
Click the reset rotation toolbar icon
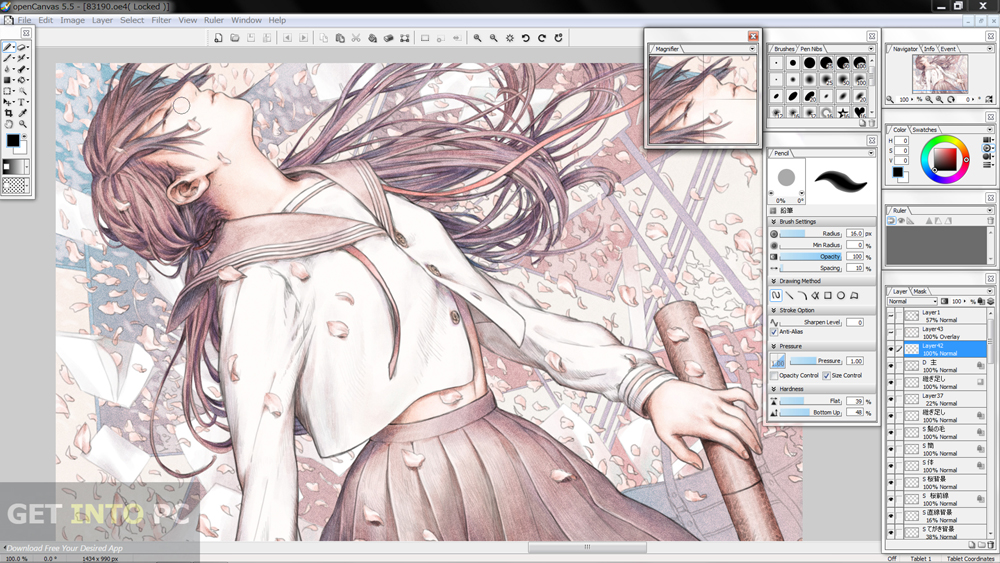pos(558,38)
